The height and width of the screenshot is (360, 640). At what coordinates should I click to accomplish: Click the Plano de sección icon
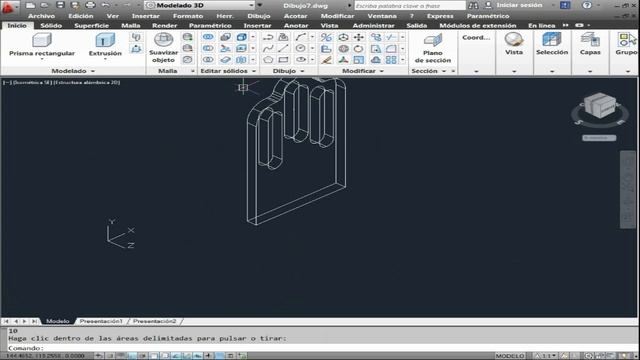click(433, 40)
